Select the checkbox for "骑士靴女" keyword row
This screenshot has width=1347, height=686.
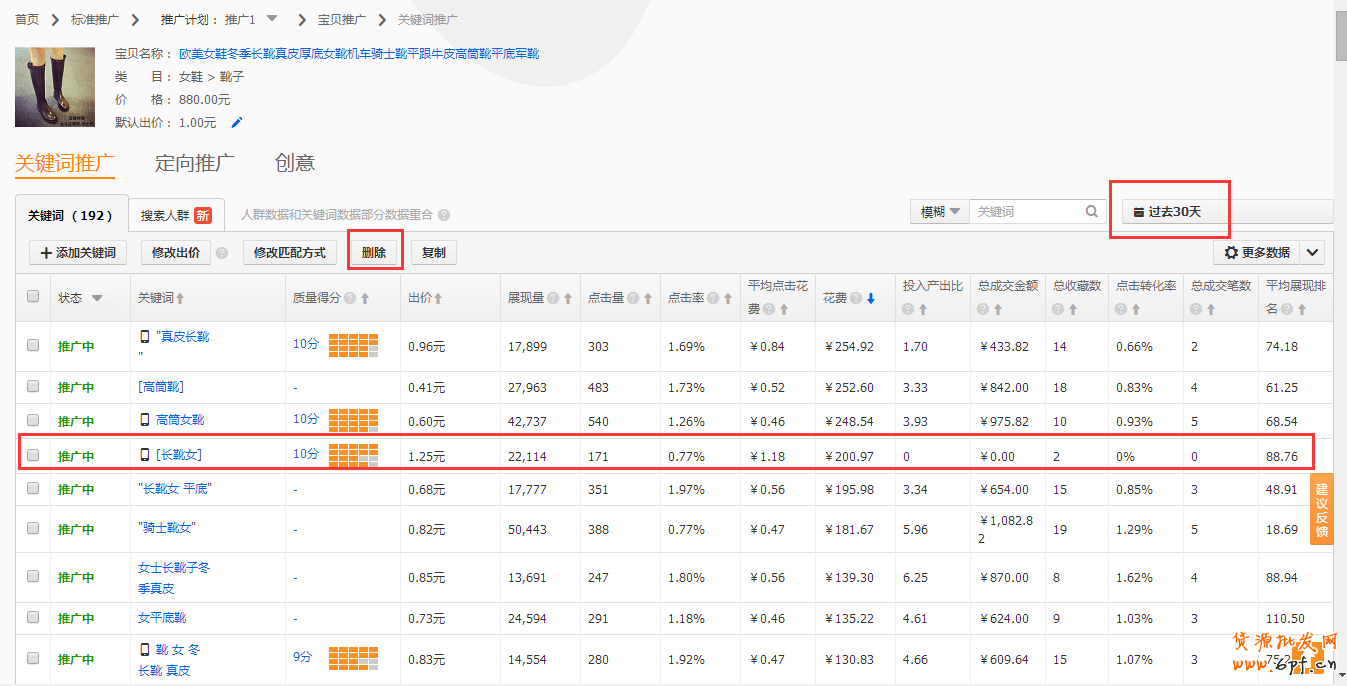pos(33,528)
